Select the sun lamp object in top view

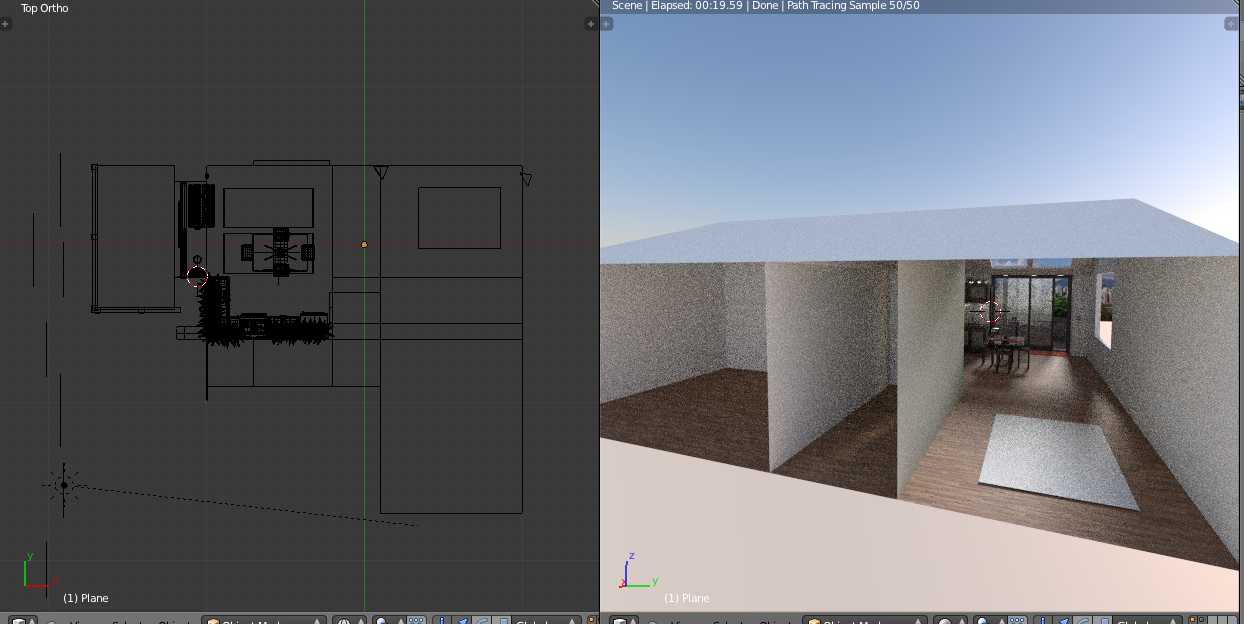[64, 486]
